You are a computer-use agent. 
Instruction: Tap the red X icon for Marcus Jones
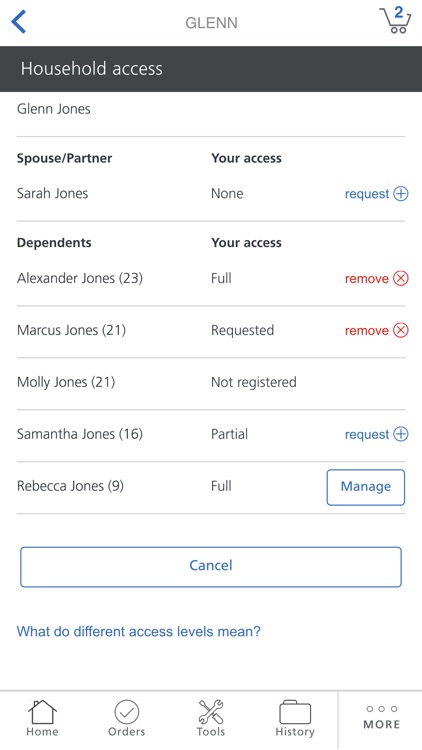pyautogui.click(x=401, y=331)
